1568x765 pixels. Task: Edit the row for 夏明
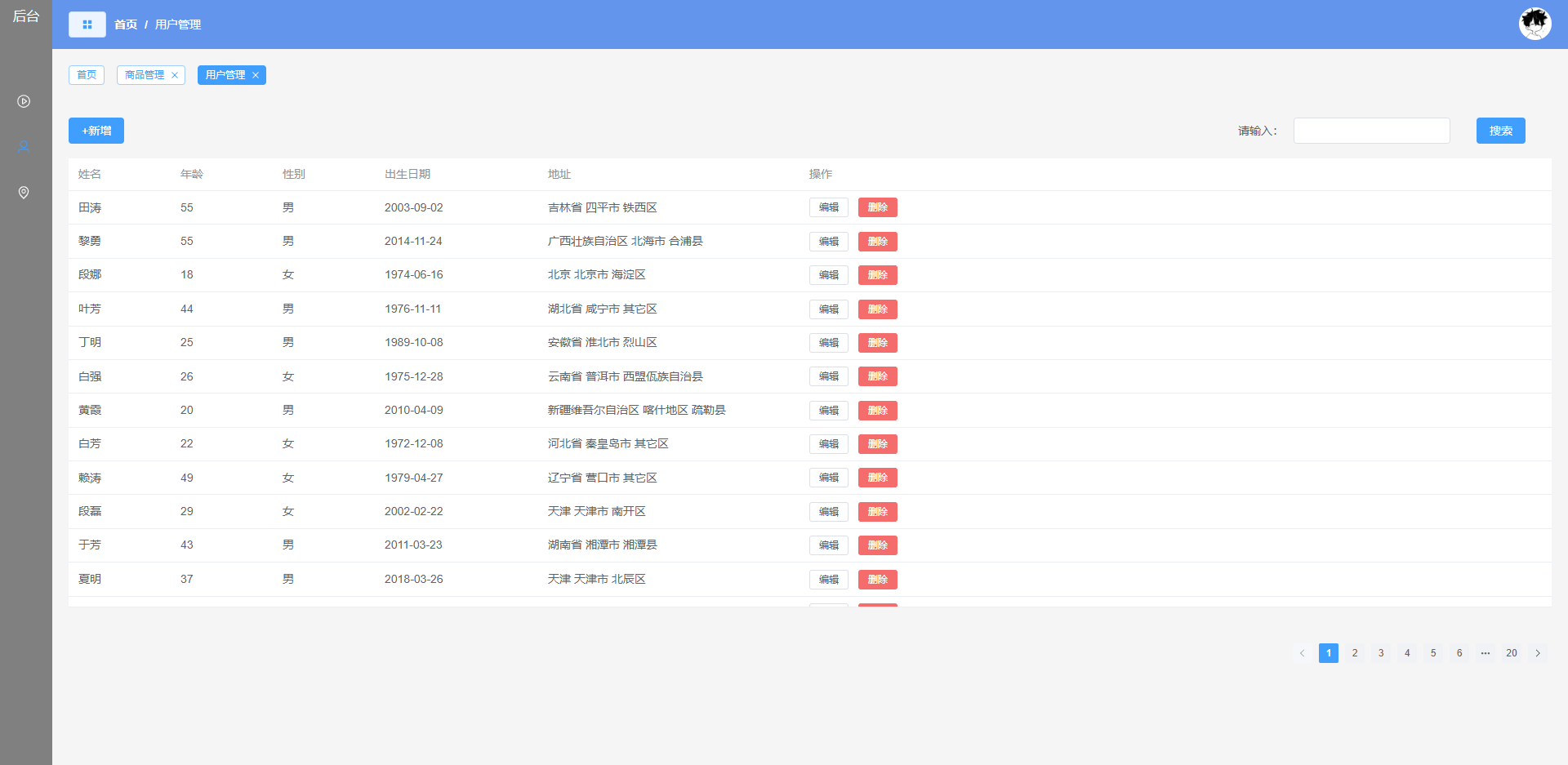(829, 580)
